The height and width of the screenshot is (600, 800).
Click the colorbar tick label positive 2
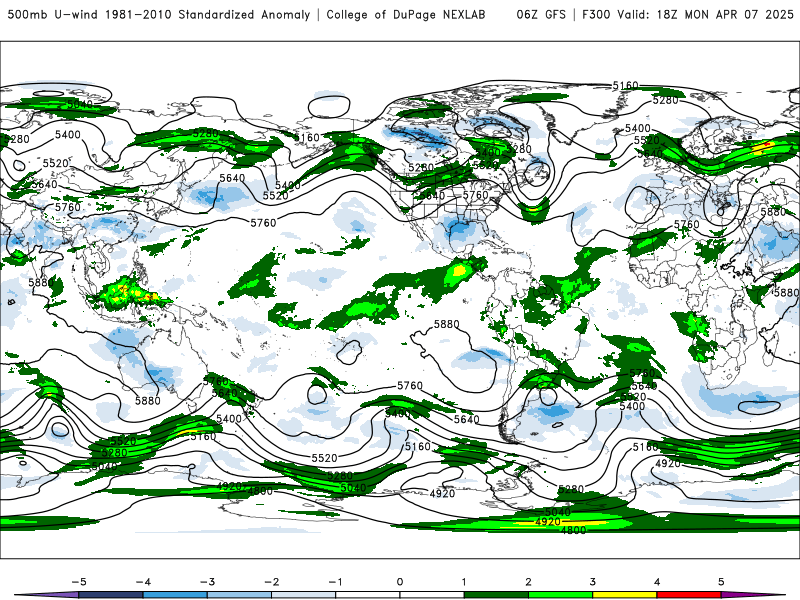(x=528, y=582)
